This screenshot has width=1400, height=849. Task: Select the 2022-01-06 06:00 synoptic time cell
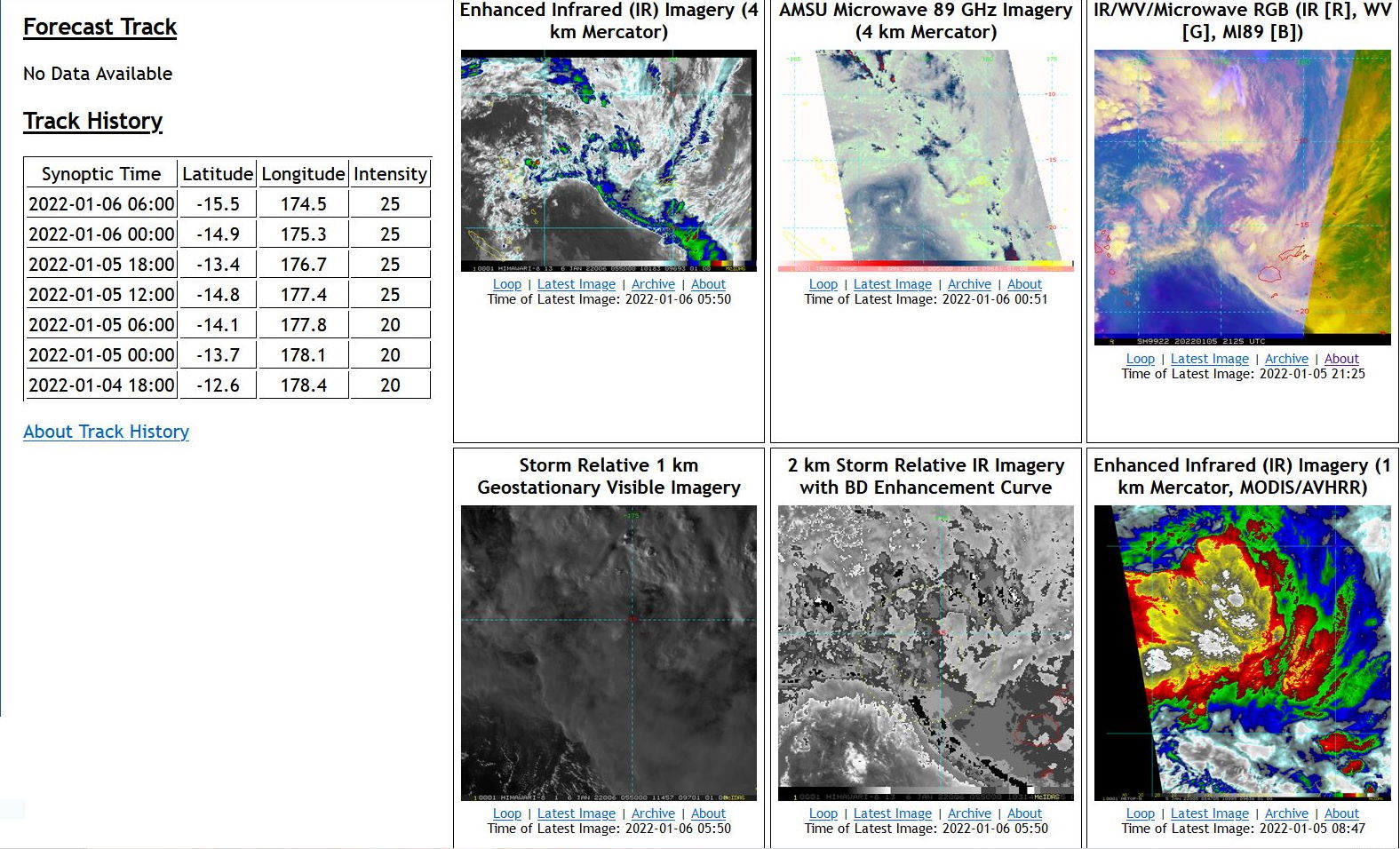[x=101, y=204]
